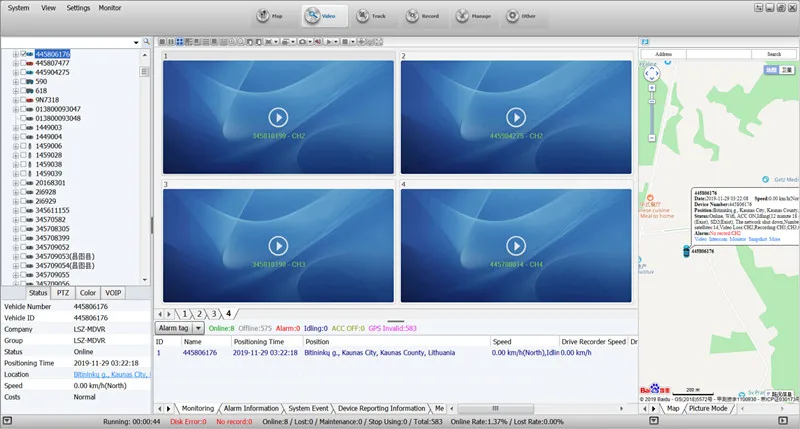Click vehicle 445806176 marker on map
The height and width of the screenshot is (429, 800).
pyautogui.click(x=686, y=250)
